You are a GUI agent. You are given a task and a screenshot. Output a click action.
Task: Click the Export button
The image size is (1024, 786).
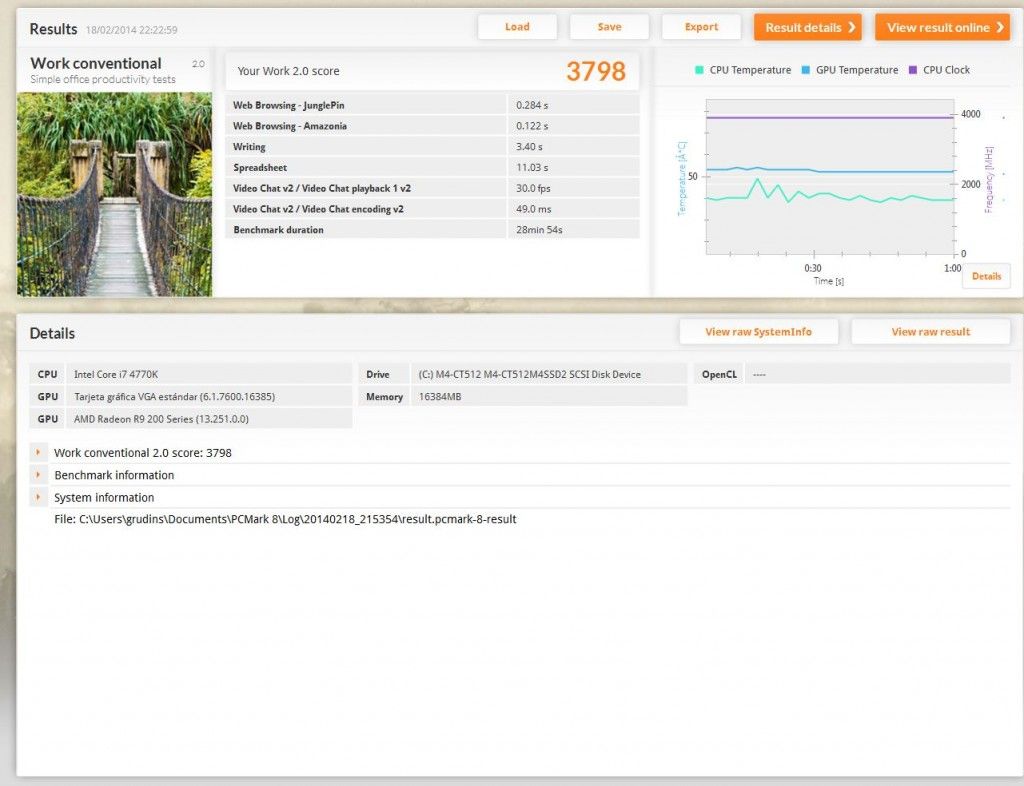point(701,27)
